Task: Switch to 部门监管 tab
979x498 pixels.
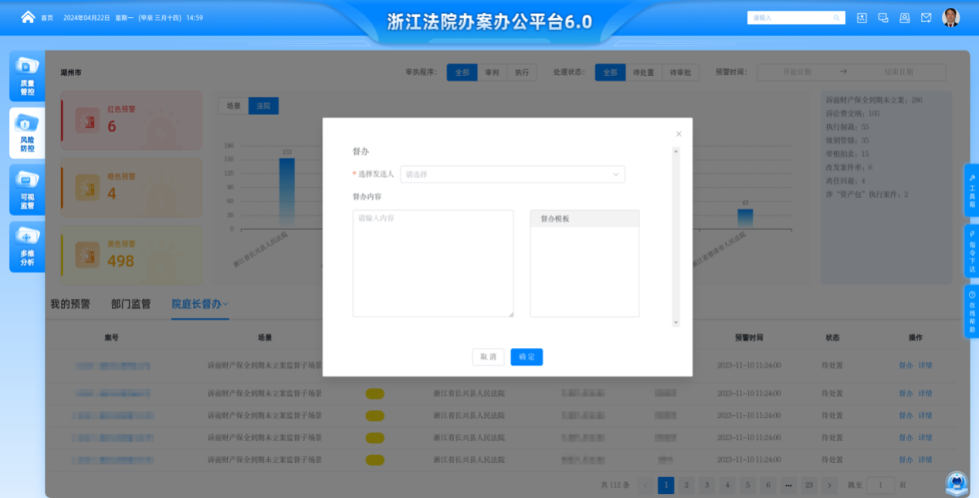Action: 131,304
